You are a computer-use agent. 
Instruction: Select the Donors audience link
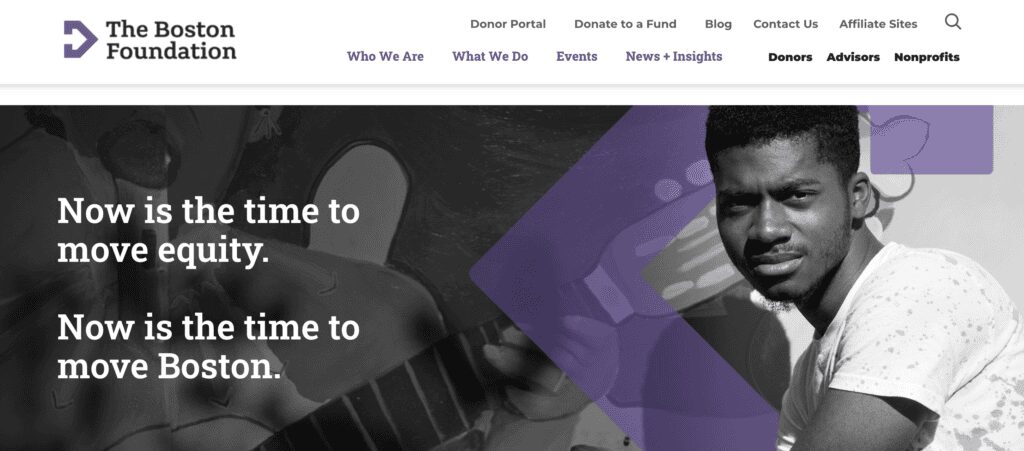(790, 57)
